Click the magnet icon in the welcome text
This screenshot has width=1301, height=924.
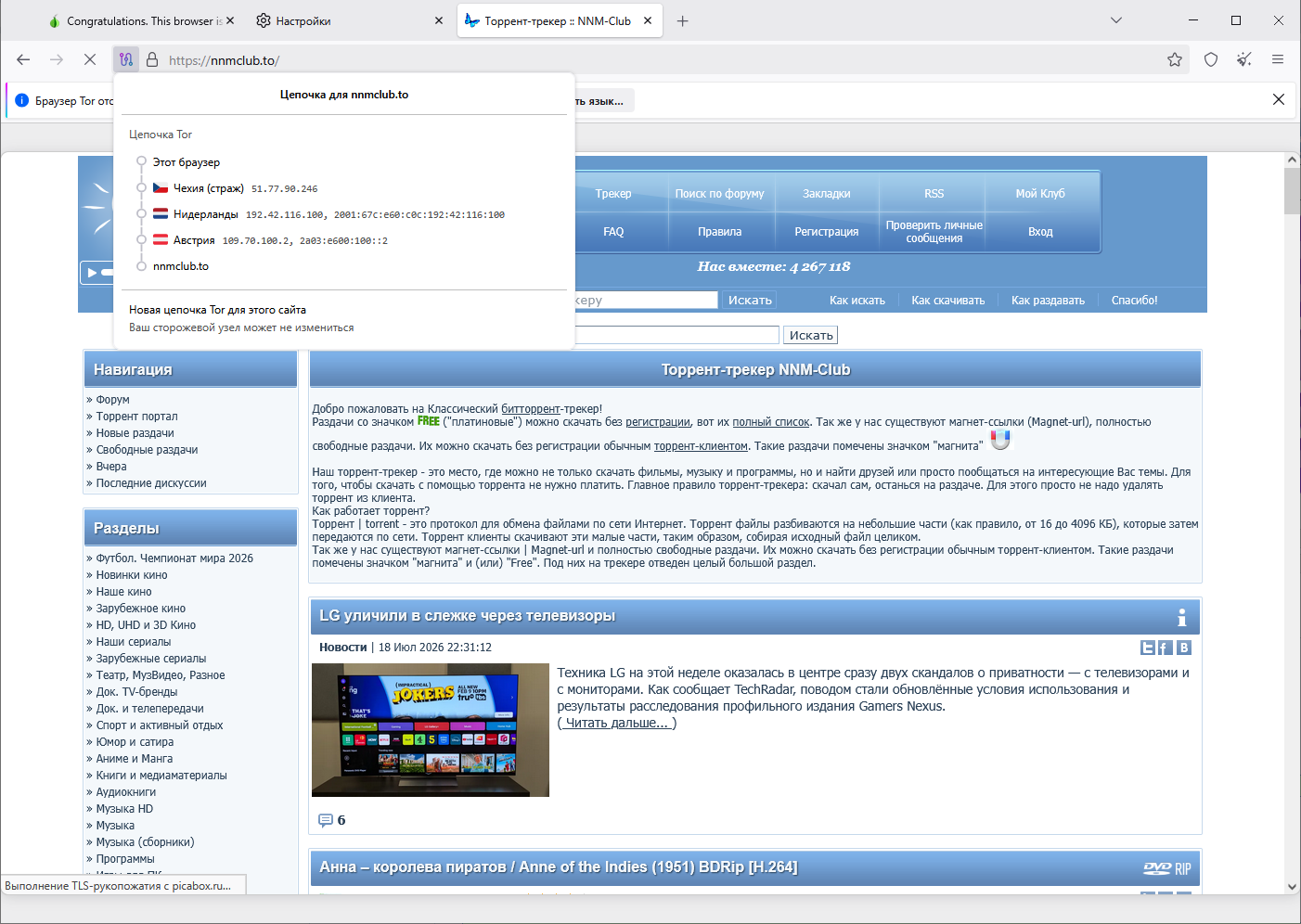[x=1000, y=440]
